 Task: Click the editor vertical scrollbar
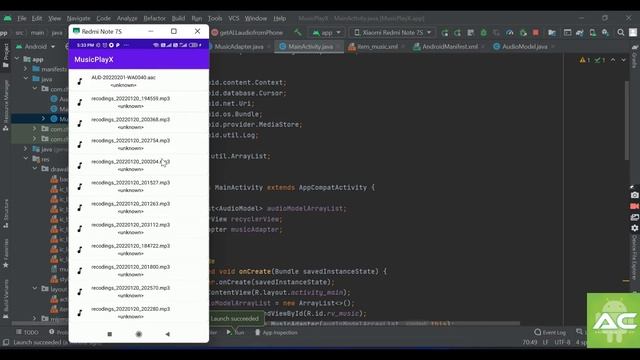(627, 120)
